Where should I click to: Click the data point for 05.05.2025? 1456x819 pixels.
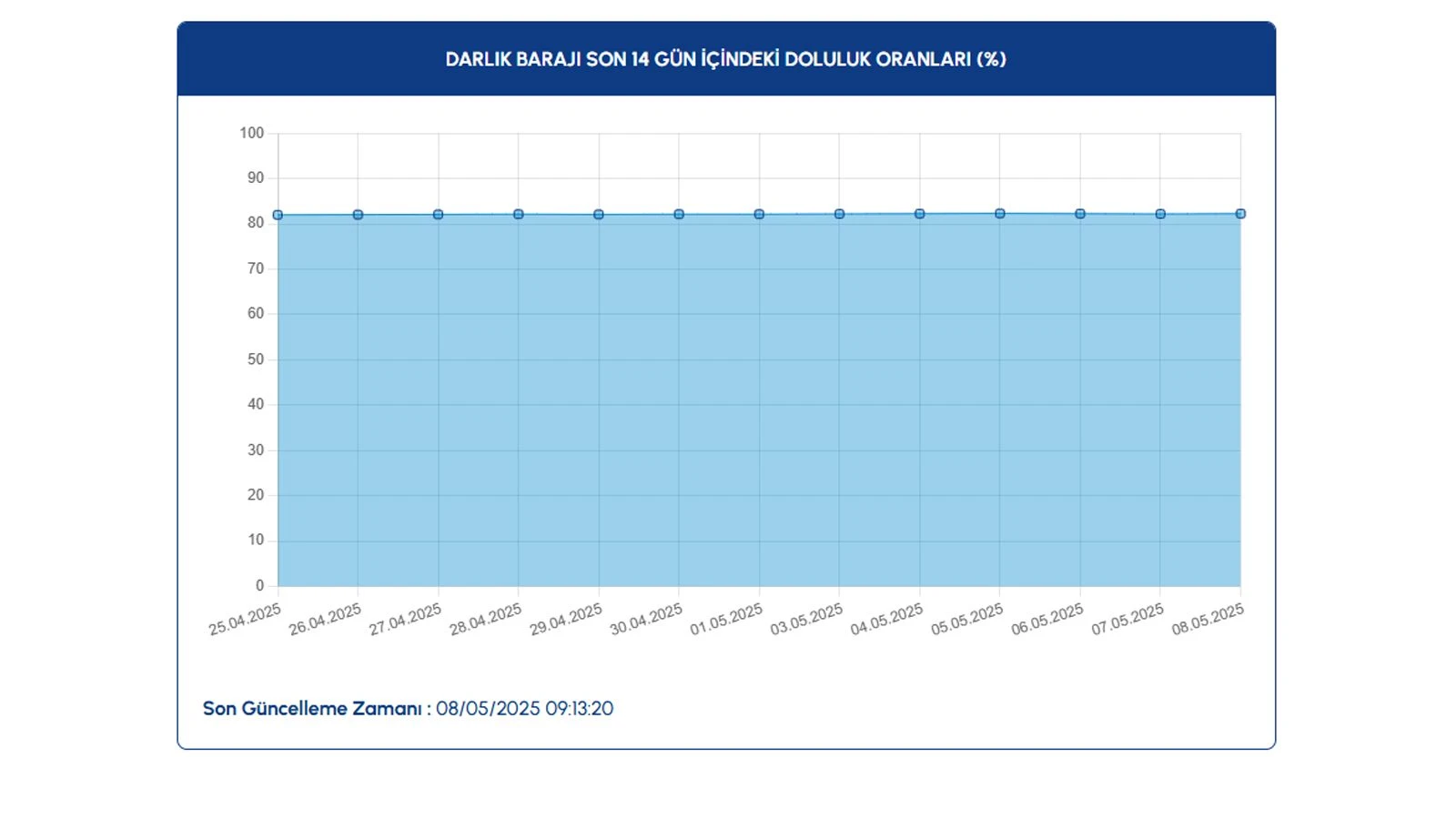coord(1000,214)
